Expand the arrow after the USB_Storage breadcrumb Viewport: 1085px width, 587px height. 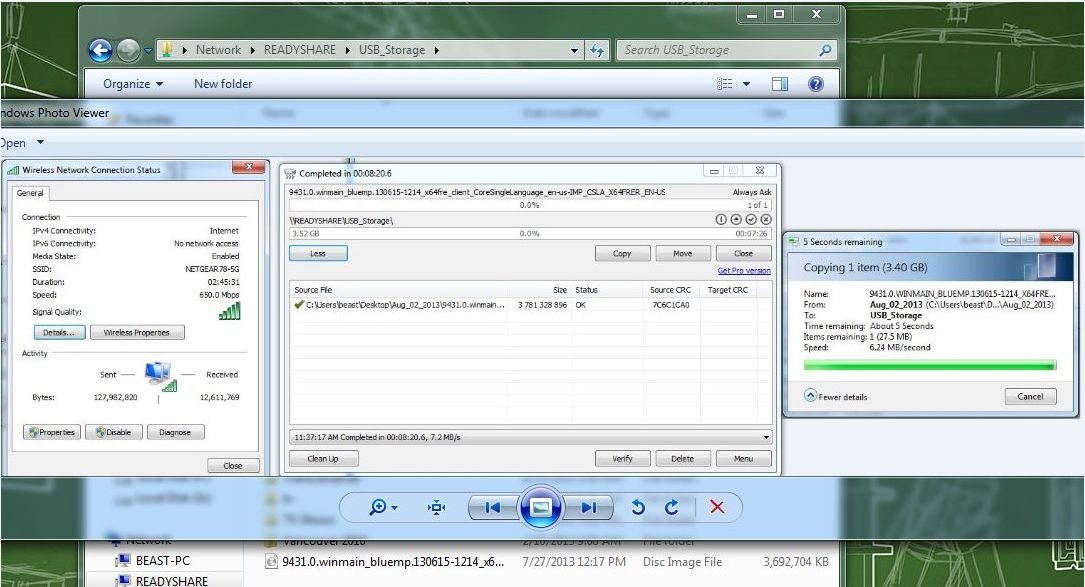(x=437, y=50)
